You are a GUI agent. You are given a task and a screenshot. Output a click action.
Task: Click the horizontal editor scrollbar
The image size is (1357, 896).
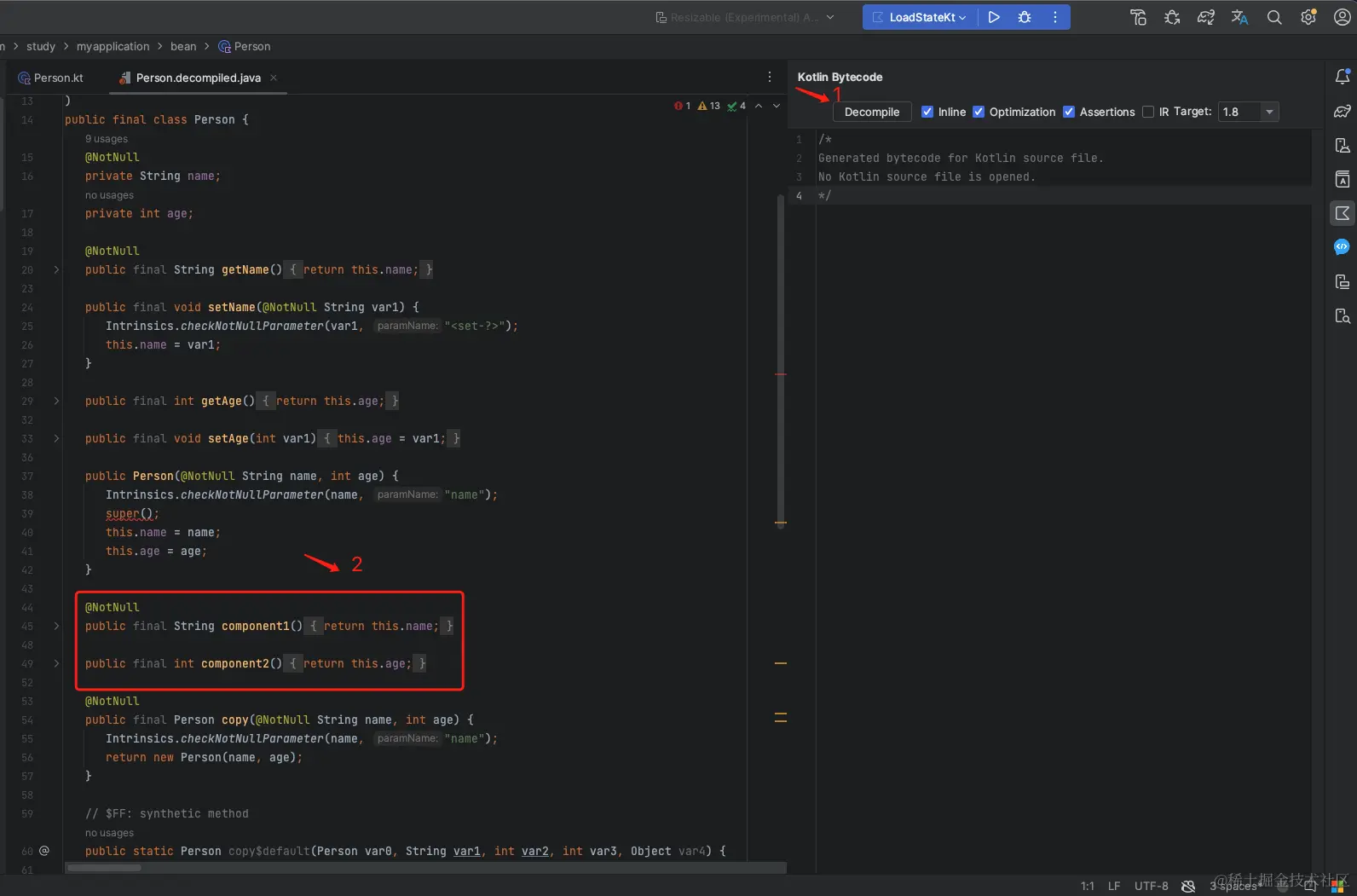click(104, 868)
